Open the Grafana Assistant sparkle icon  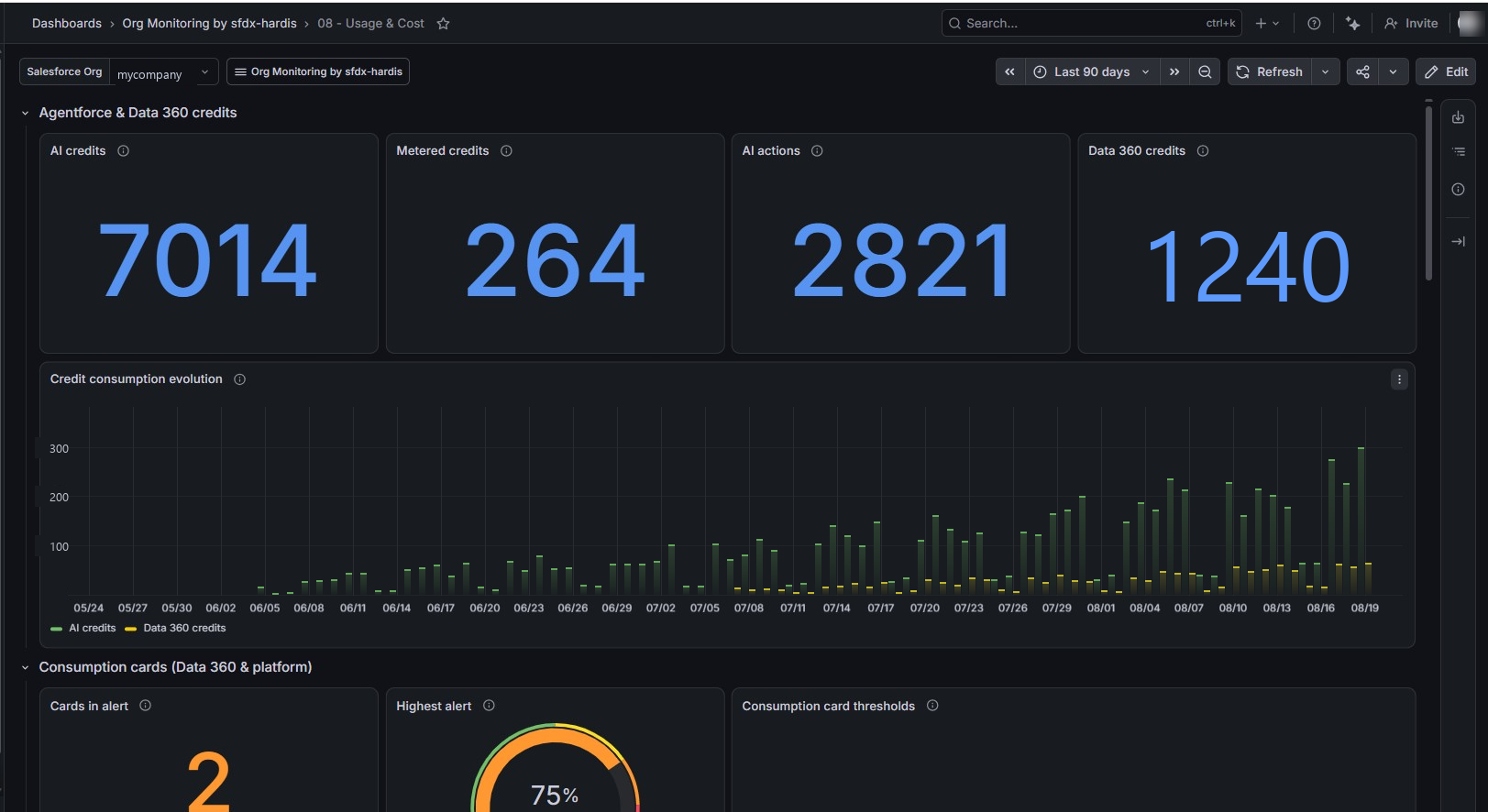pyautogui.click(x=1352, y=24)
